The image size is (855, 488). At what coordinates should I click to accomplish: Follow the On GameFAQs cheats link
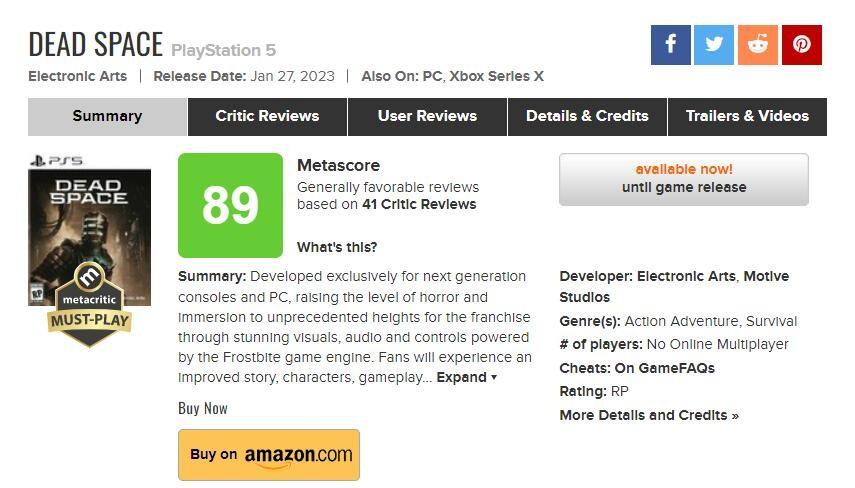(664, 368)
